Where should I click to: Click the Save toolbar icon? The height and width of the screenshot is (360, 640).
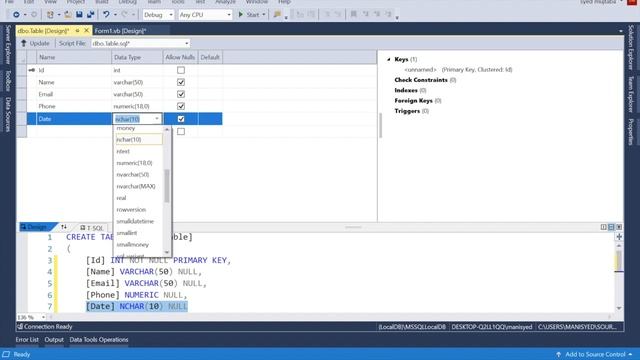coord(79,15)
